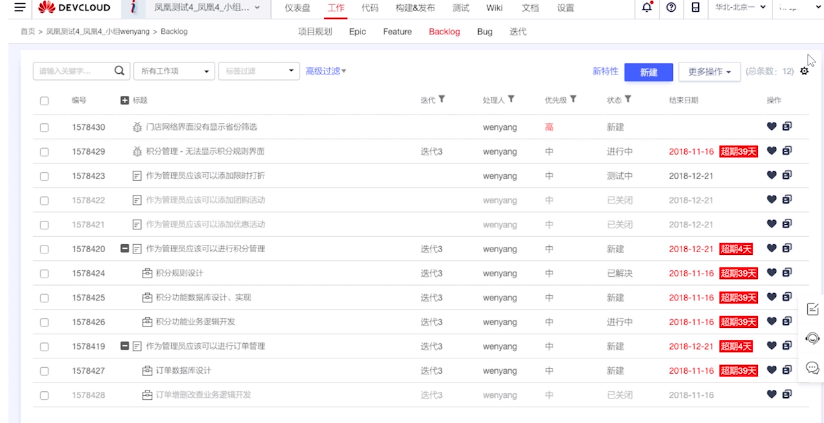
Task: Go to the 仪表盘 tab
Action: [297, 8]
